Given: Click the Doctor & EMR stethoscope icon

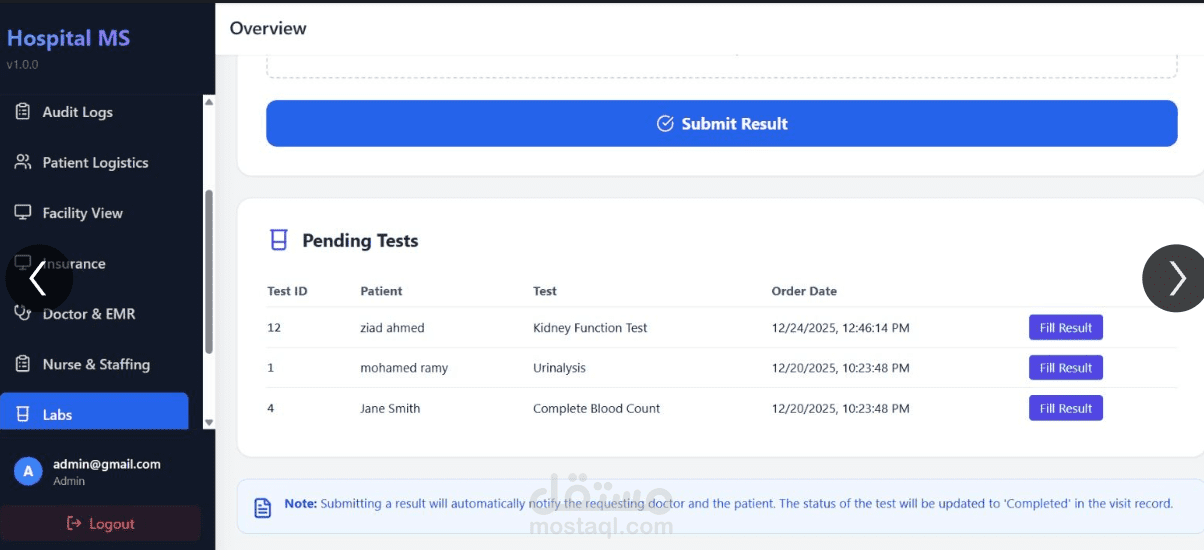Looking at the screenshot, I should tap(23, 314).
